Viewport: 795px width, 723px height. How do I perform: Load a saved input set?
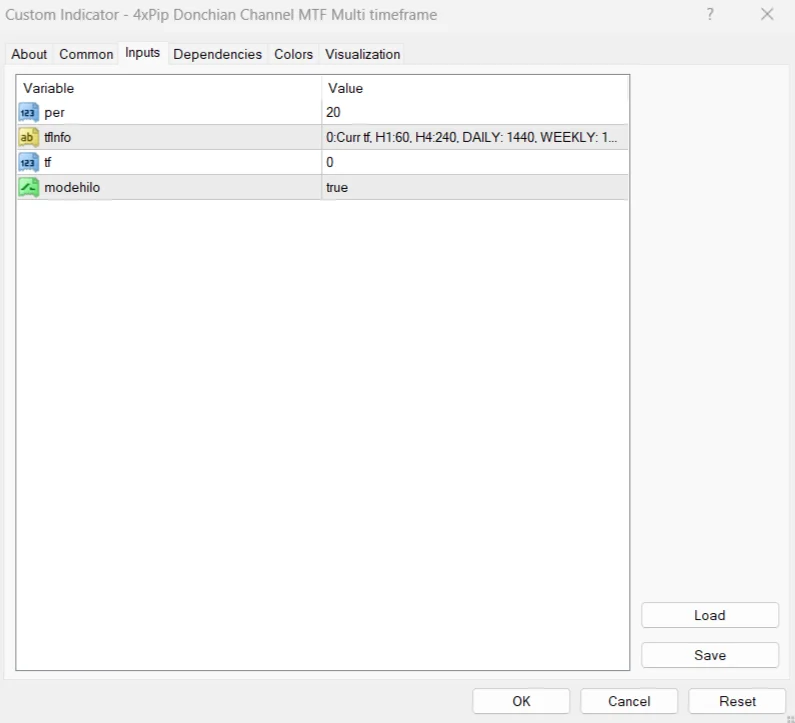click(x=710, y=615)
